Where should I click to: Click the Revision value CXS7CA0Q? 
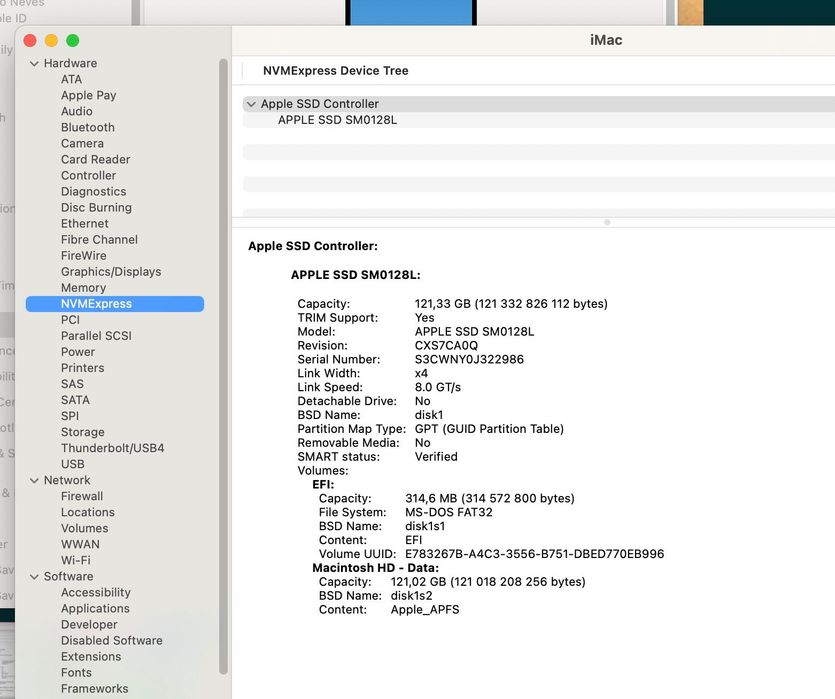click(x=446, y=346)
